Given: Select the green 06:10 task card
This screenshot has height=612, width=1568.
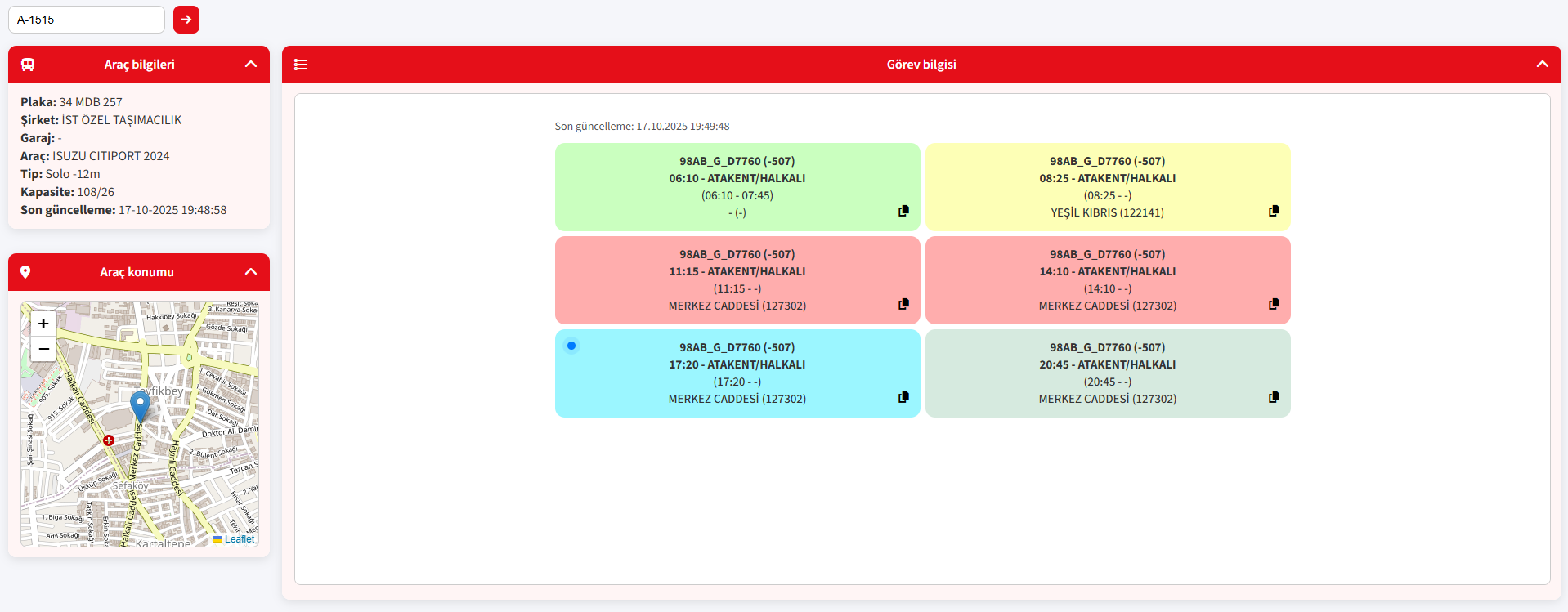Looking at the screenshot, I should (x=737, y=186).
